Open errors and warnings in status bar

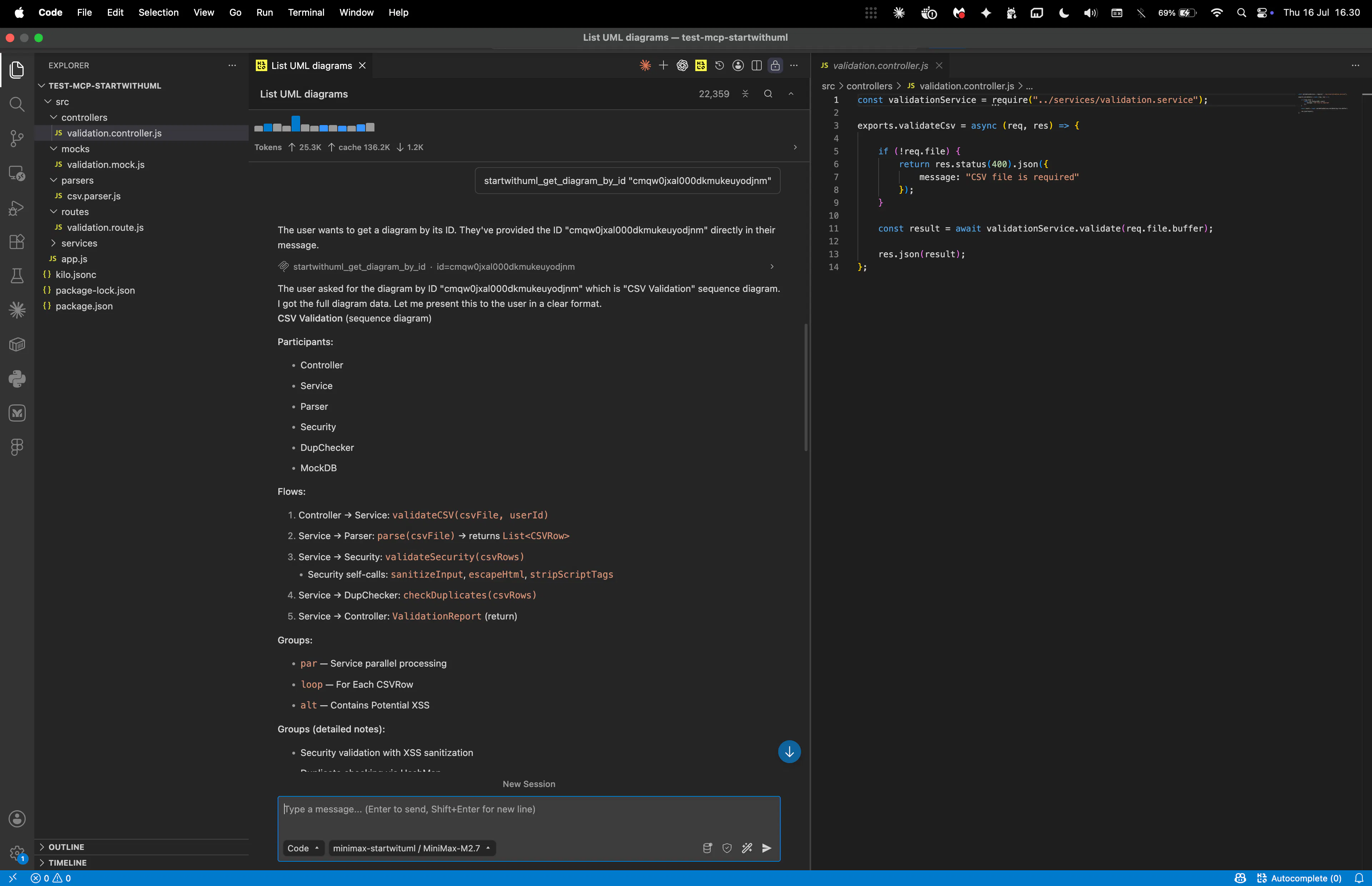pos(51,878)
